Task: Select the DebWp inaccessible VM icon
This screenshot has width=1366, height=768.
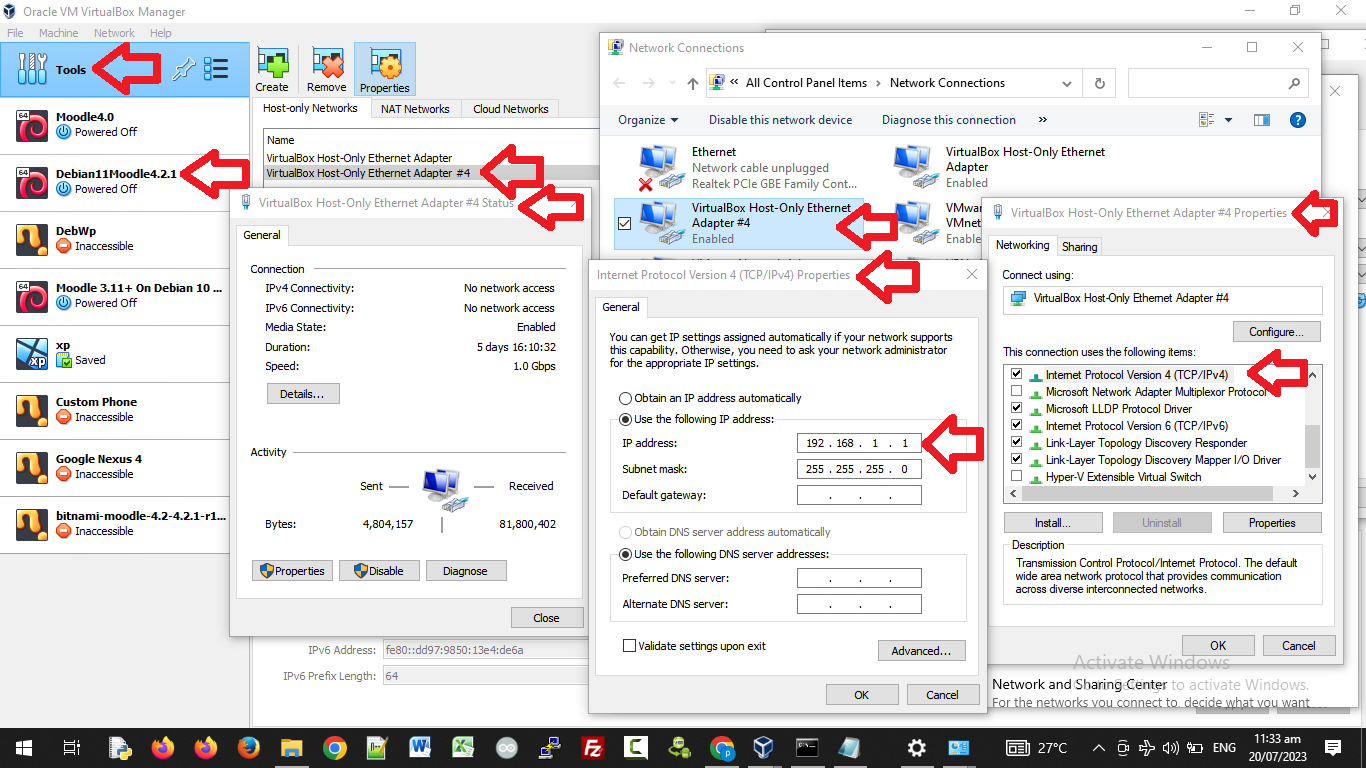Action: click(x=32, y=239)
